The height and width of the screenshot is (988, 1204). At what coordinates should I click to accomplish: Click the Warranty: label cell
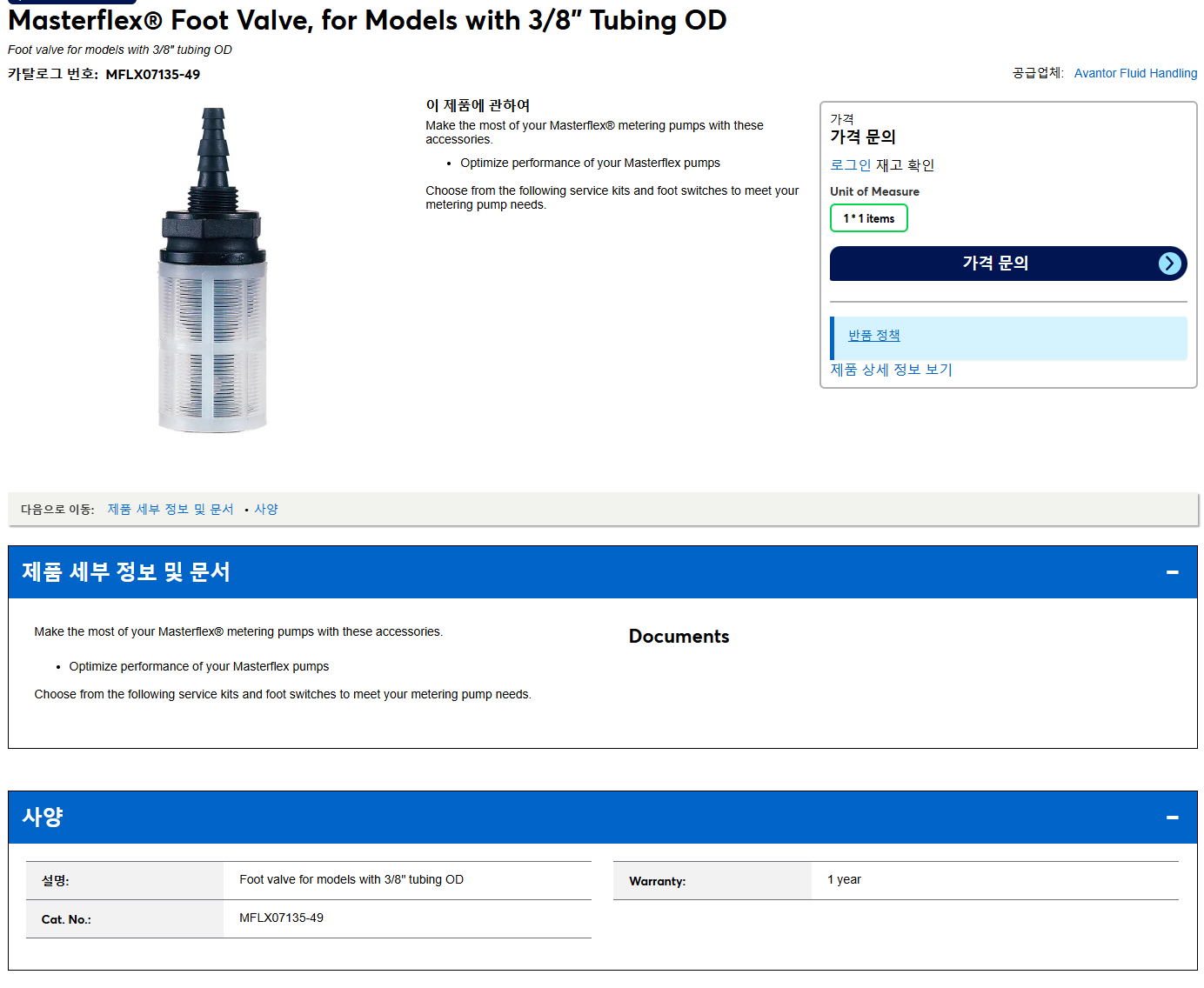pyautogui.click(x=712, y=881)
